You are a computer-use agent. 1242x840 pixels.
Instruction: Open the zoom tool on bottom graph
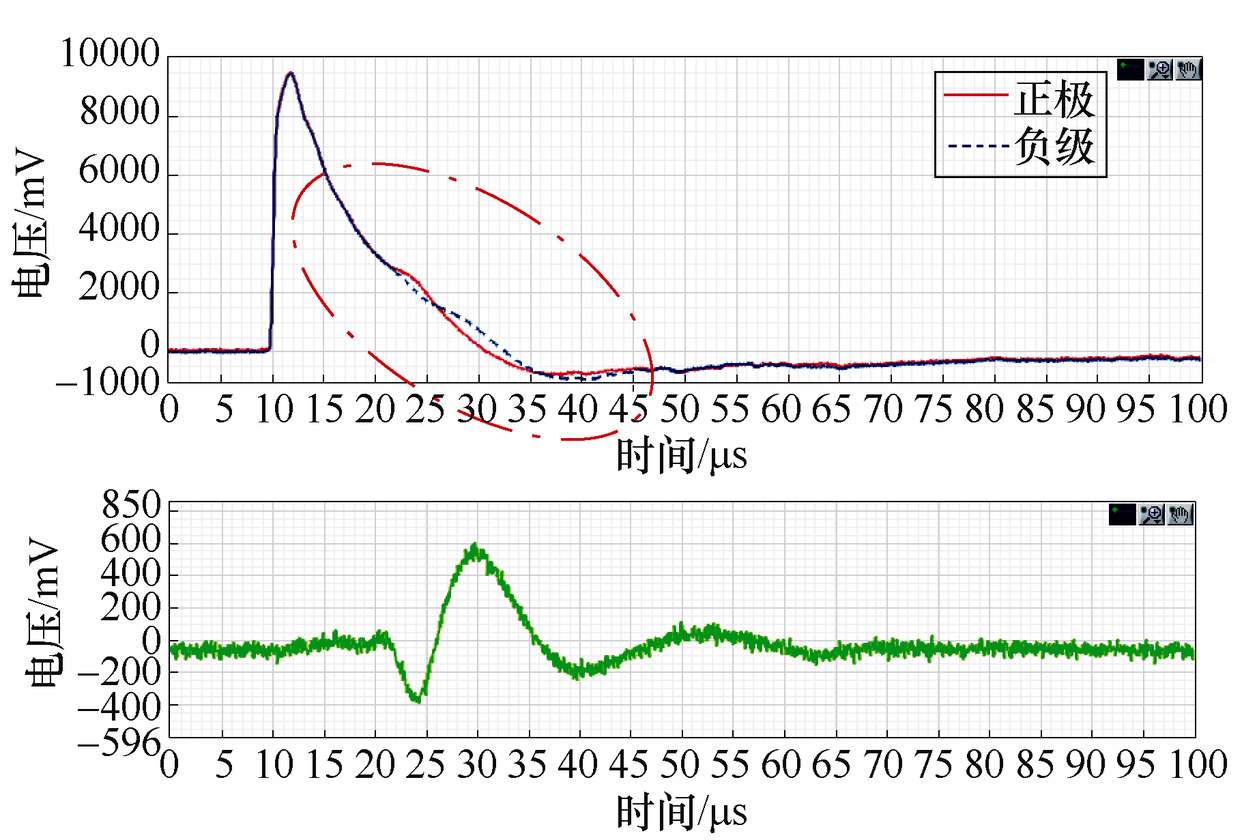(x=1152, y=515)
